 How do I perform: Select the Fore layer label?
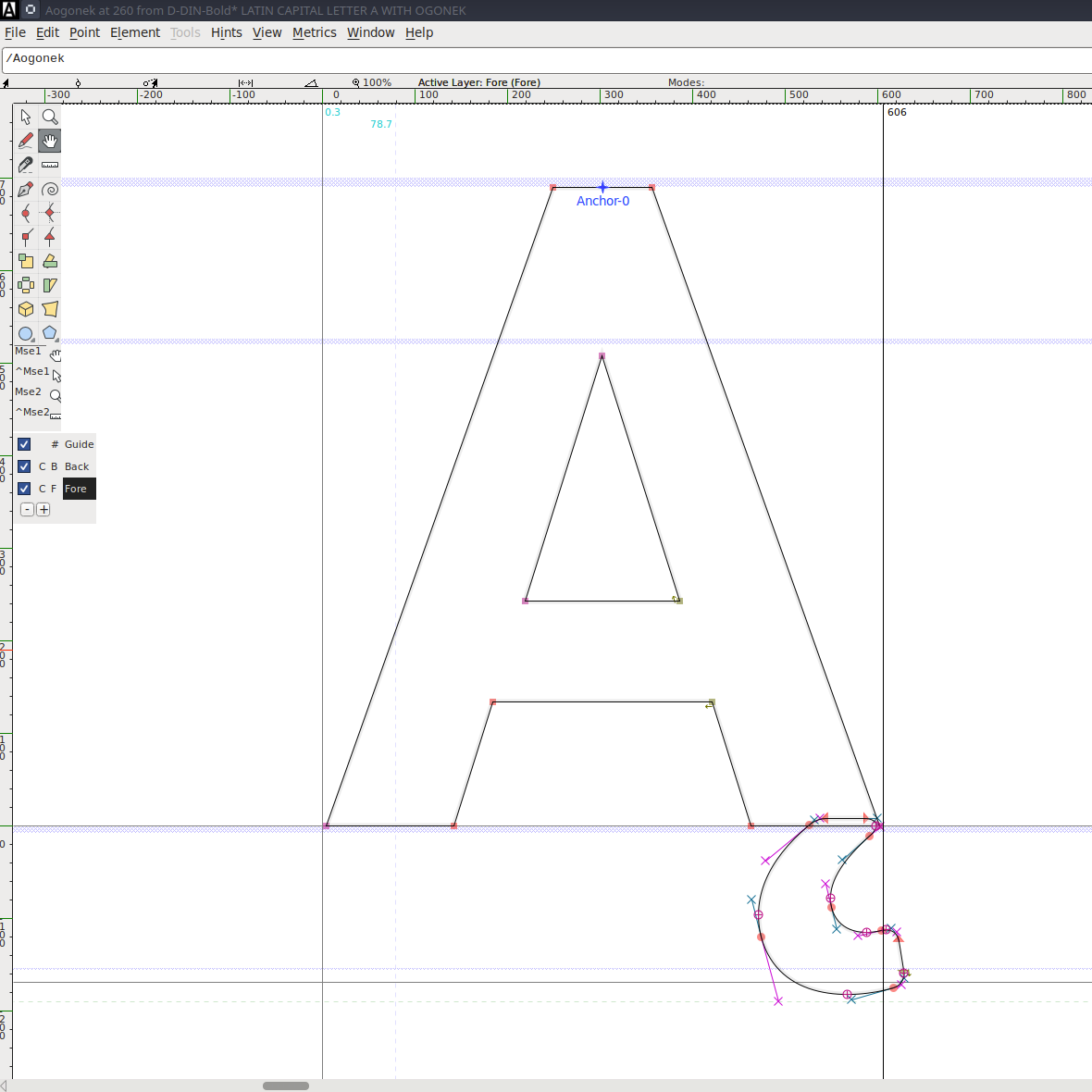coord(79,489)
